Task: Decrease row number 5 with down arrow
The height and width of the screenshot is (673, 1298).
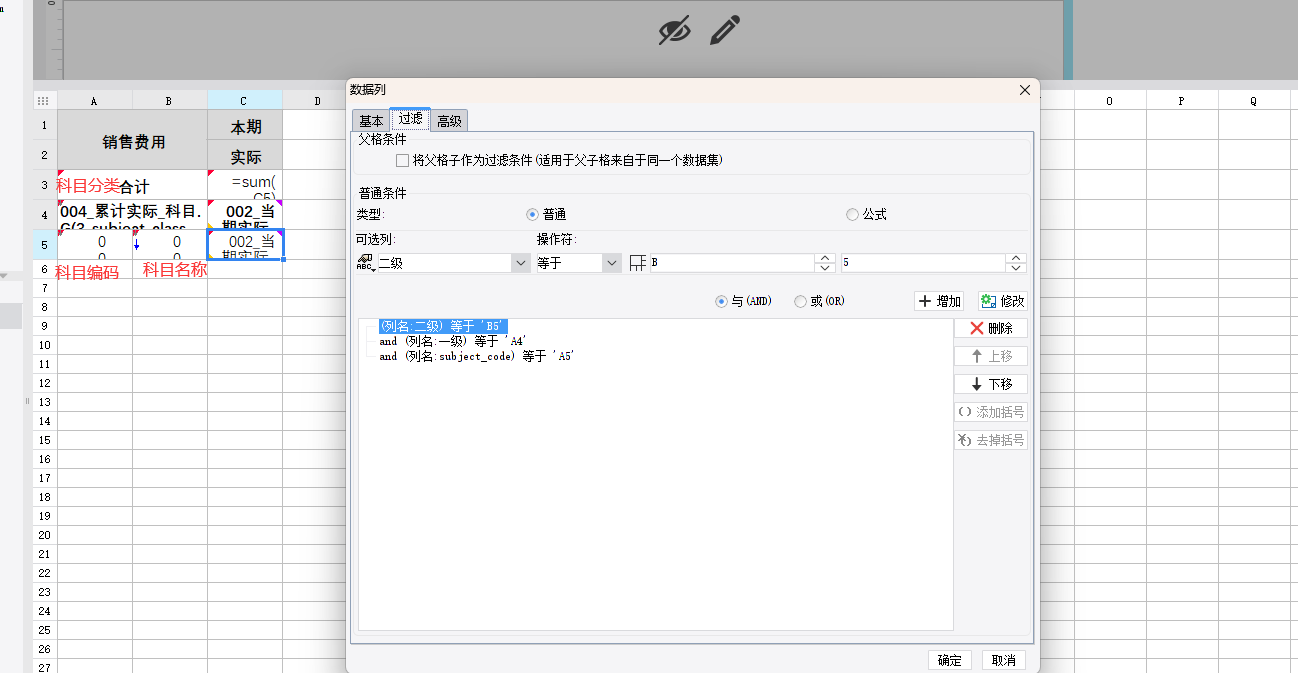Action: 1016,268
